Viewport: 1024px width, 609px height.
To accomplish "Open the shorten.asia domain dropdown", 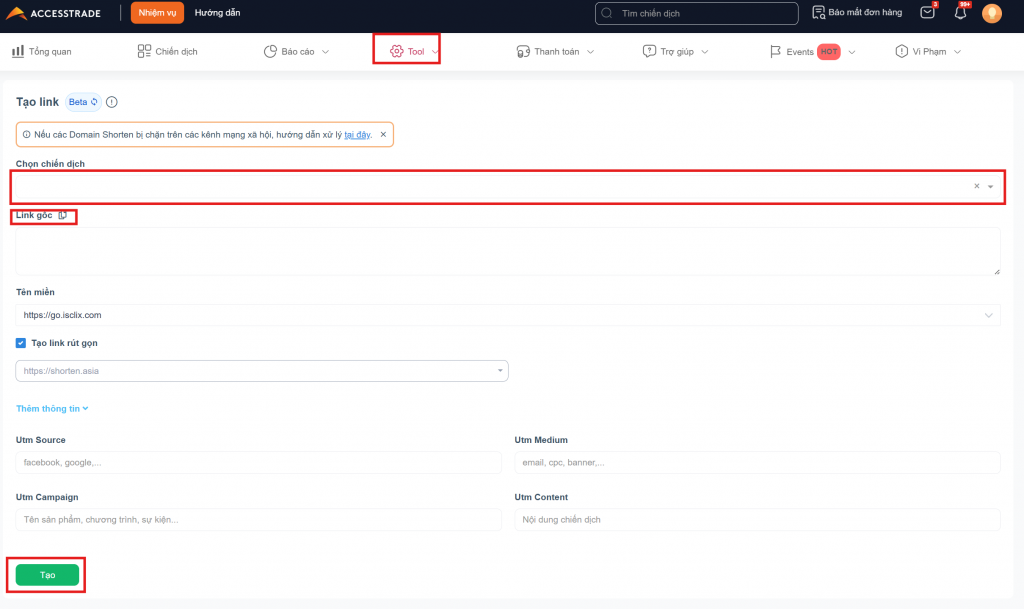I will (x=262, y=371).
